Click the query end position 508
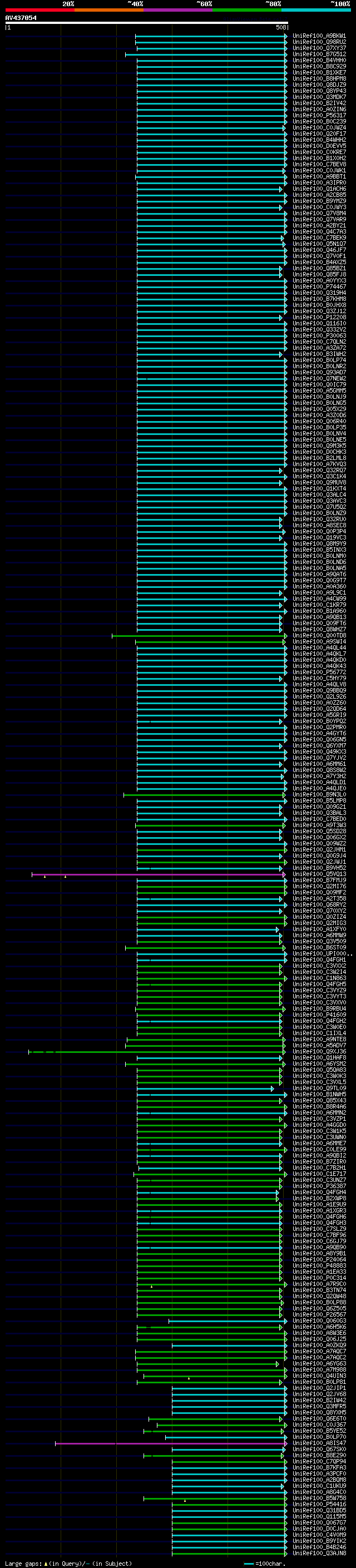This screenshot has height=1568, width=356. 280,27
